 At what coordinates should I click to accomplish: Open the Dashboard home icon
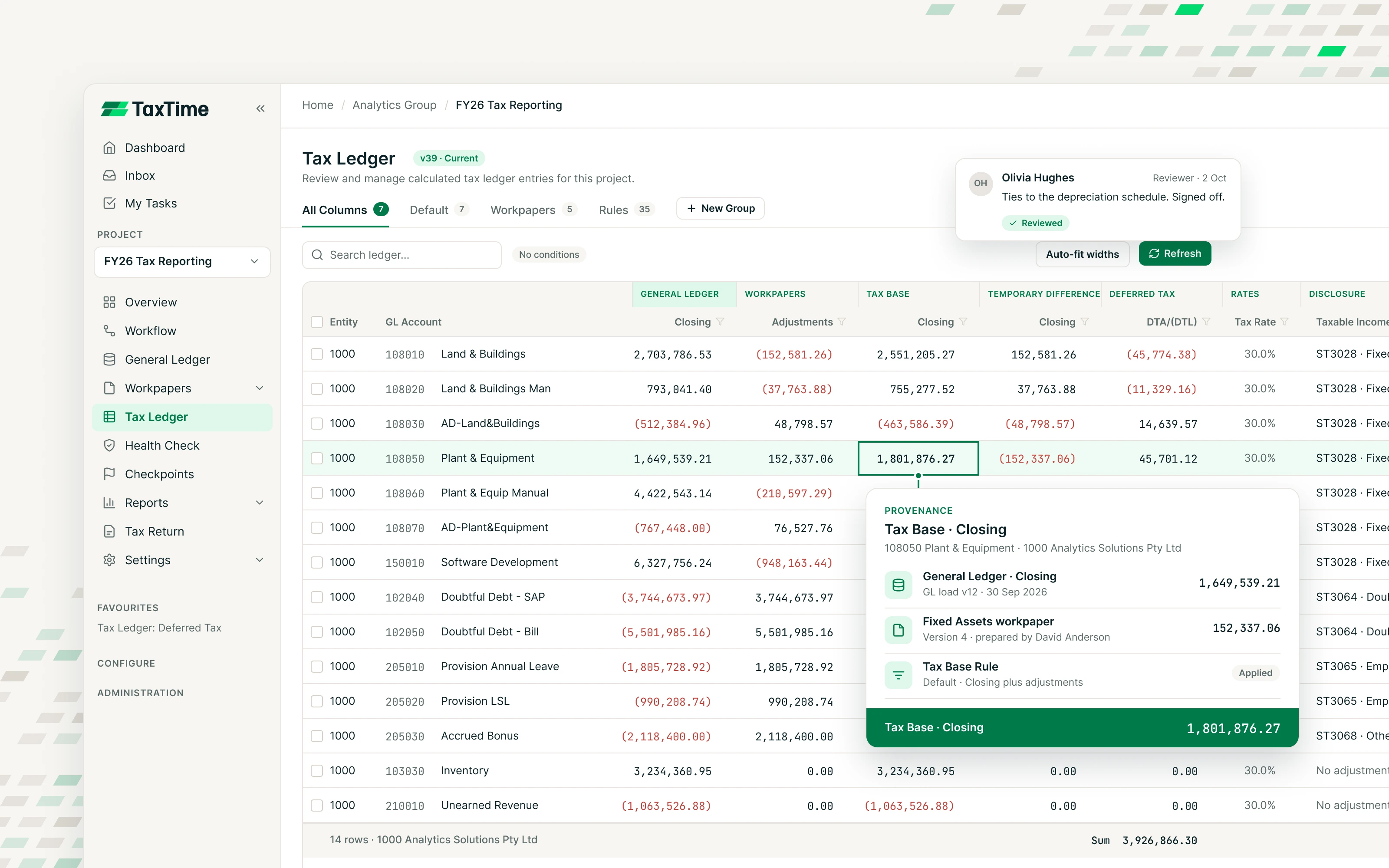point(109,148)
